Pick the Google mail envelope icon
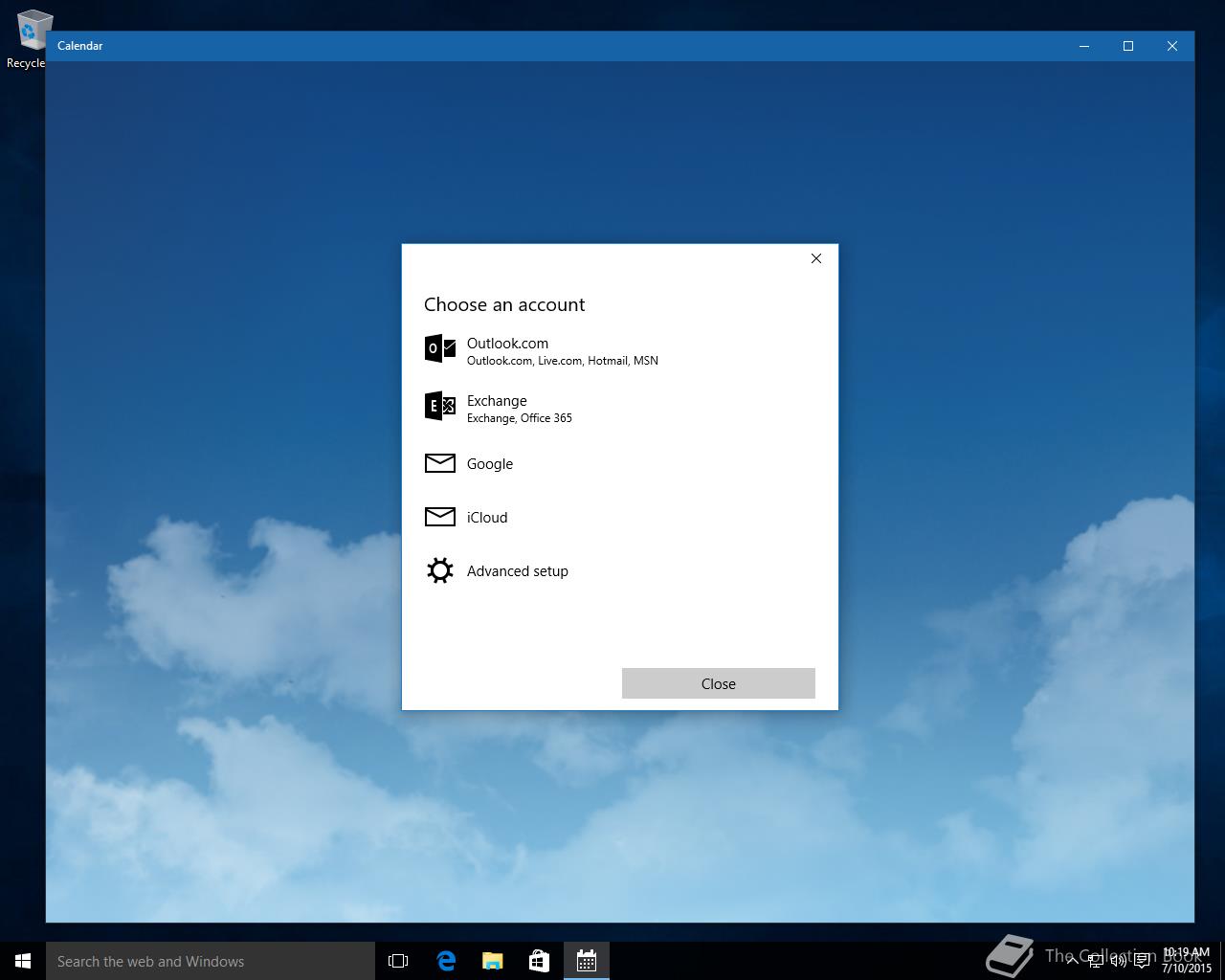This screenshot has width=1225, height=980. (440, 463)
